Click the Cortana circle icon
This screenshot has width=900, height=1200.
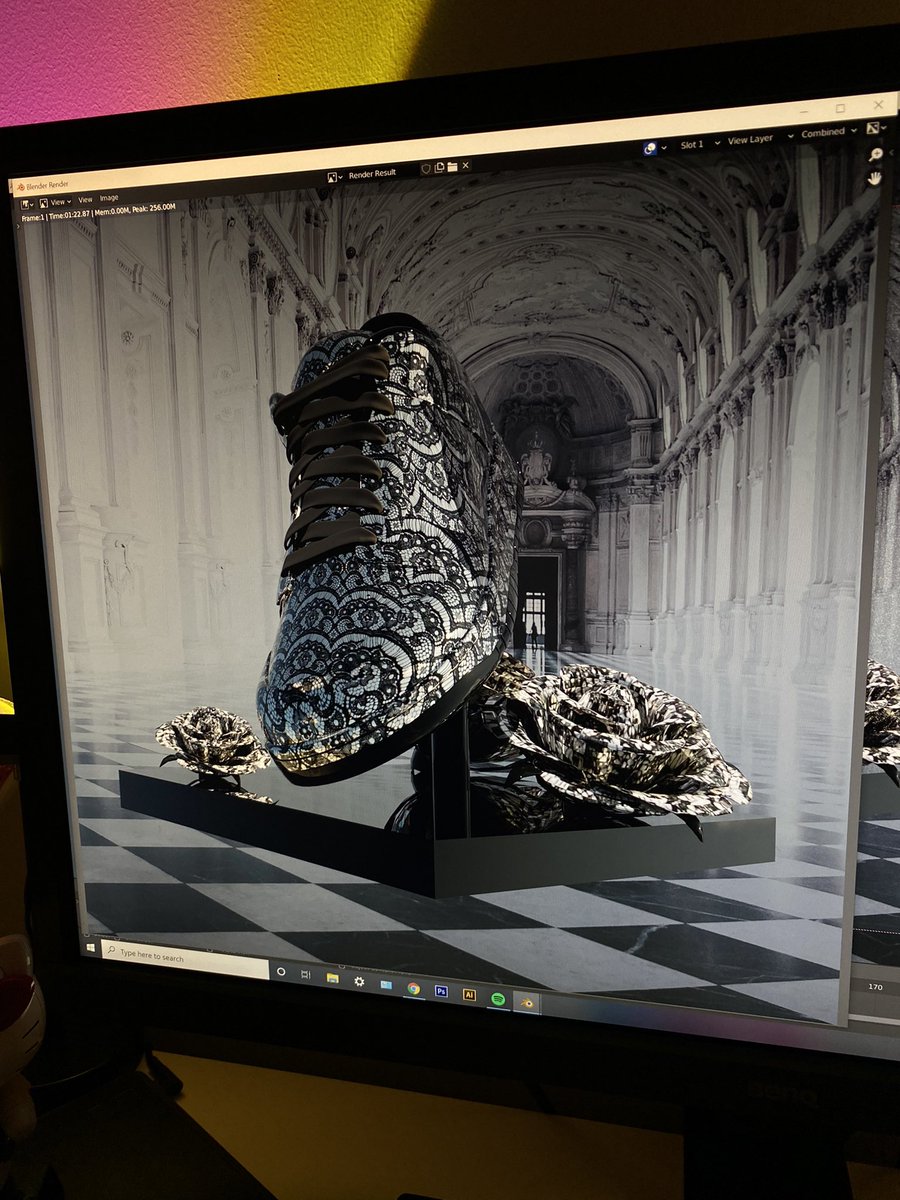(281, 971)
